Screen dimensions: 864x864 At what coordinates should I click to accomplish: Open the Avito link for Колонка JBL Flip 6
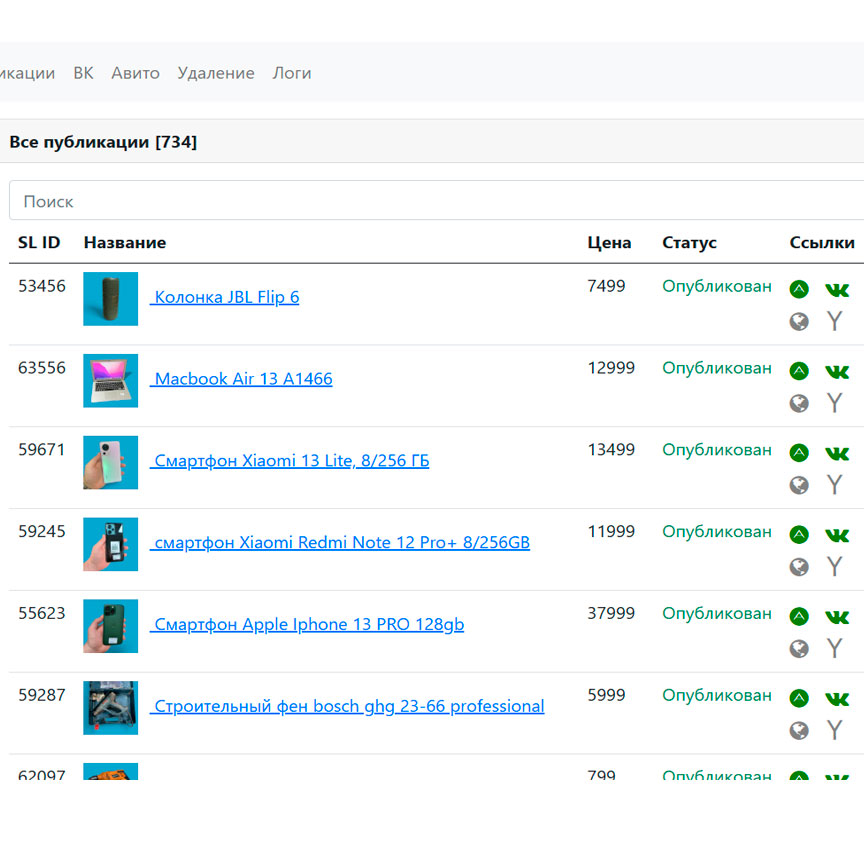coord(799,289)
